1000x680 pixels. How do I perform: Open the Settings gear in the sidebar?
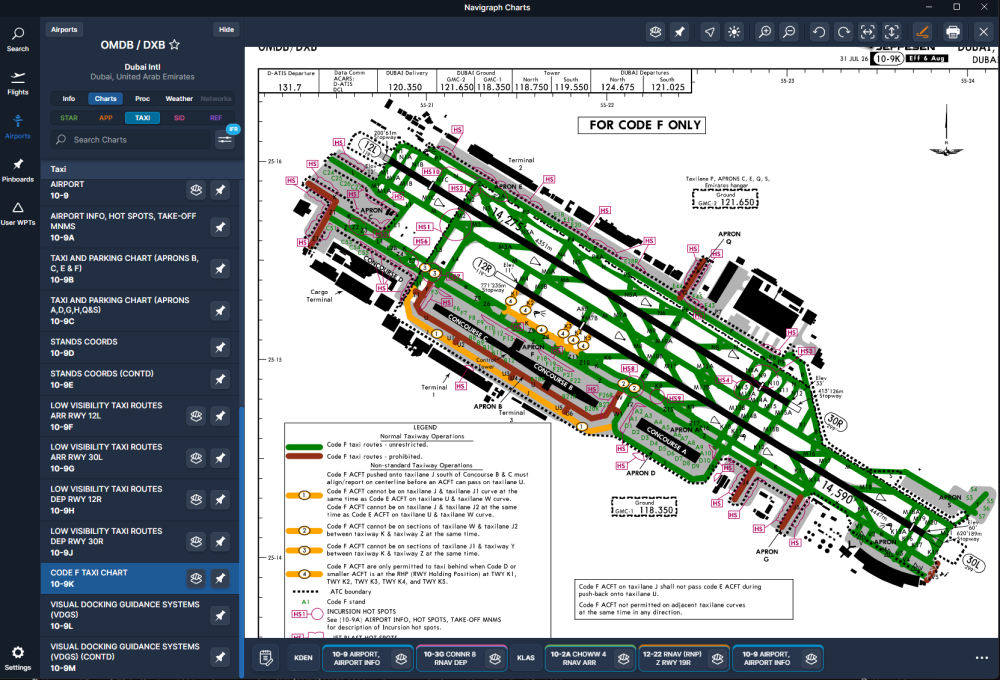[18, 658]
